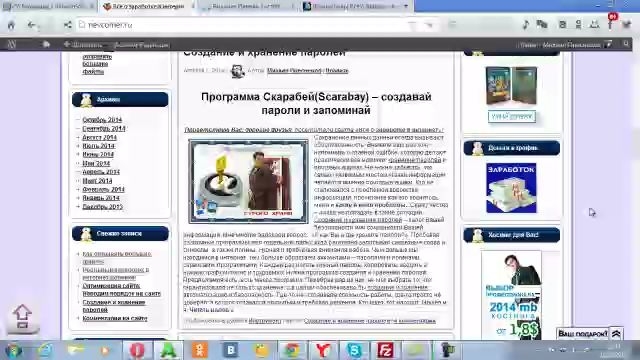Open the address bar dropdown arrow
This screenshot has height=360, width=640.
tap(429, 25)
